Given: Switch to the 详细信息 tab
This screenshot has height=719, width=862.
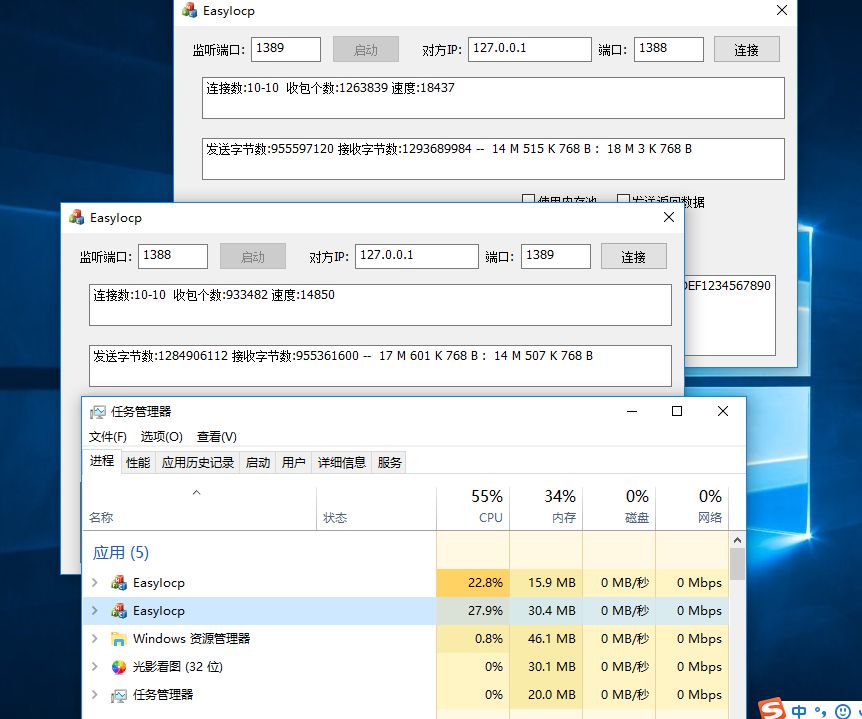Looking at the screenshot, I should (x=341, y=463).
